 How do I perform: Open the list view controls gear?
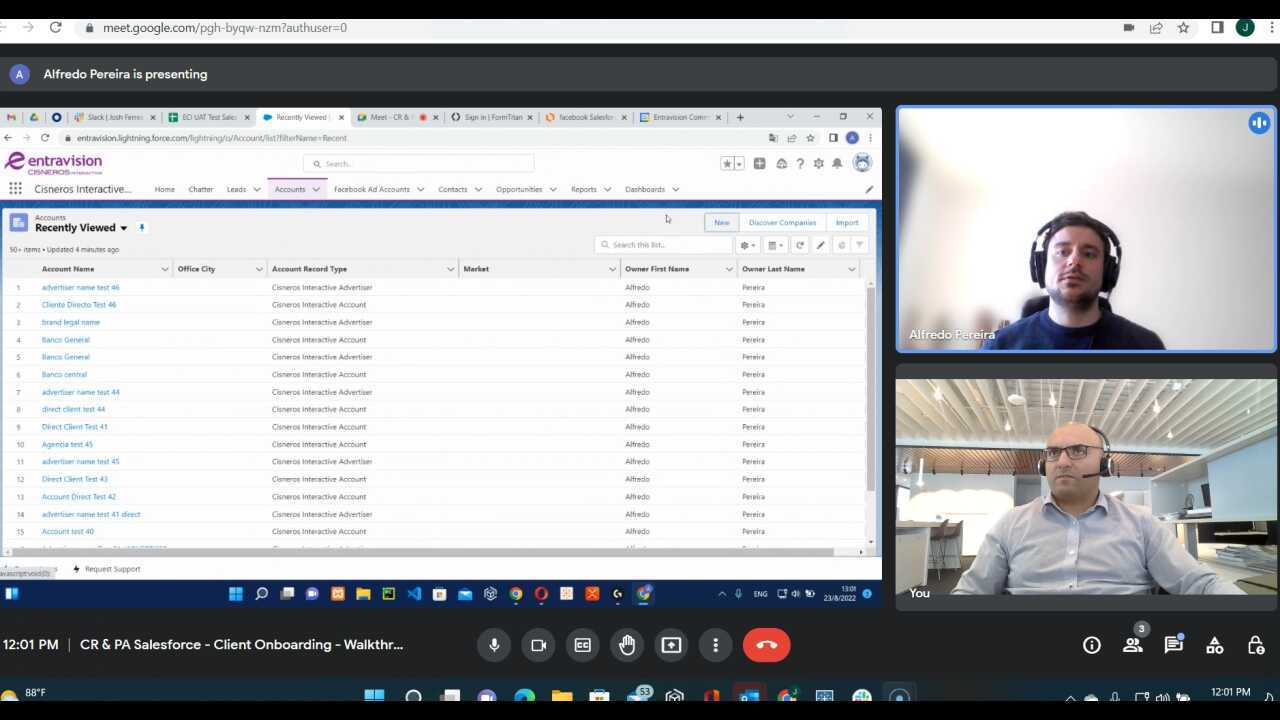(x=744, y=245)
